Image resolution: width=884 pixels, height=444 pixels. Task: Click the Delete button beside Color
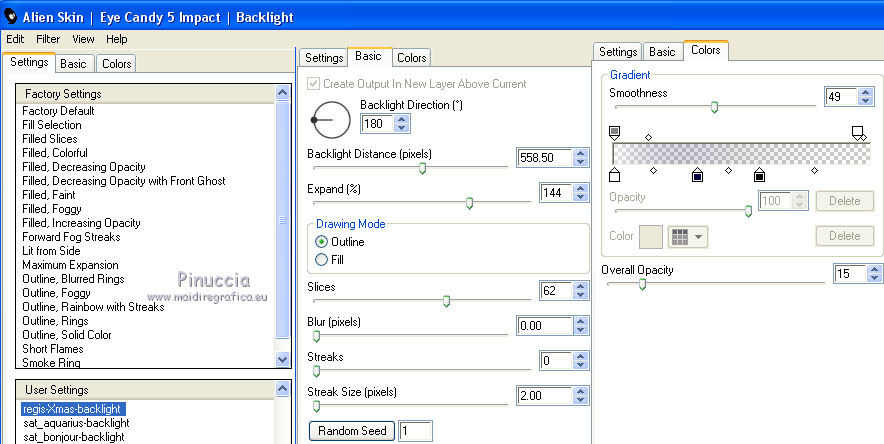click(845, 236)
